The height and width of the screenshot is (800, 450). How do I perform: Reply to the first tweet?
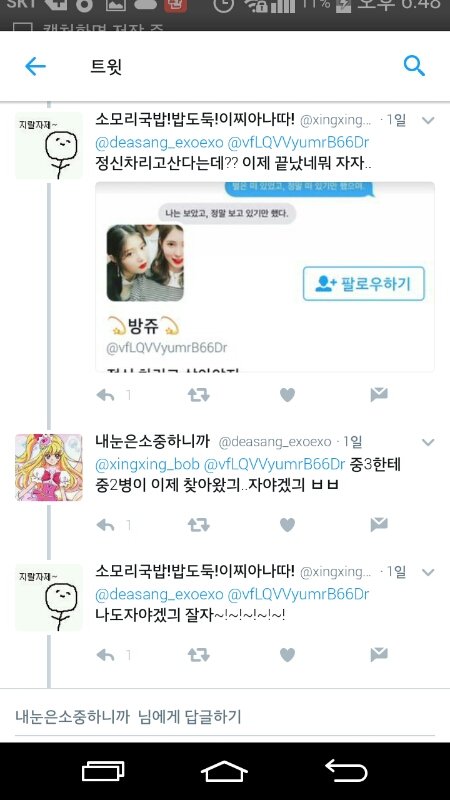pos(105,395)
